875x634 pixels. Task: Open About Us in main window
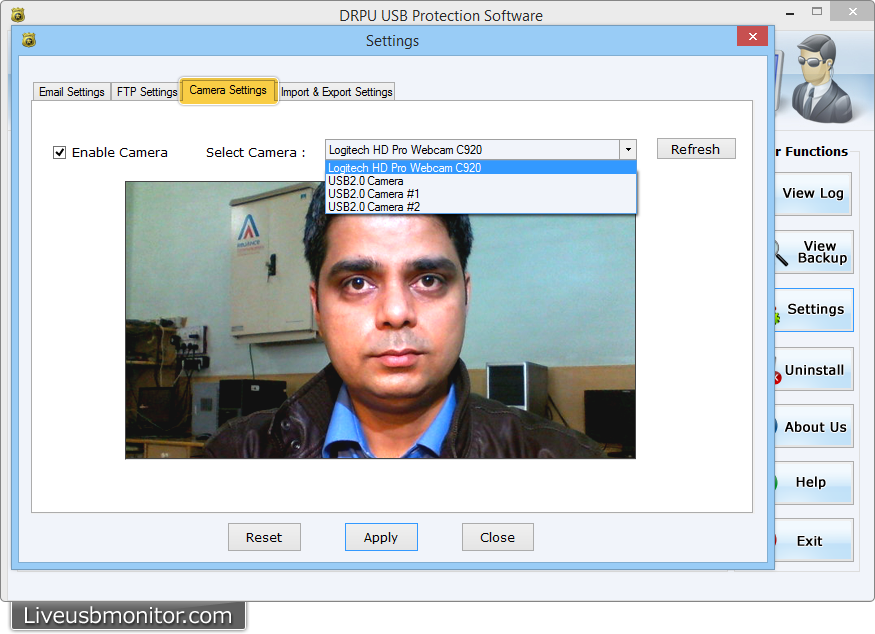pos(814,426)
